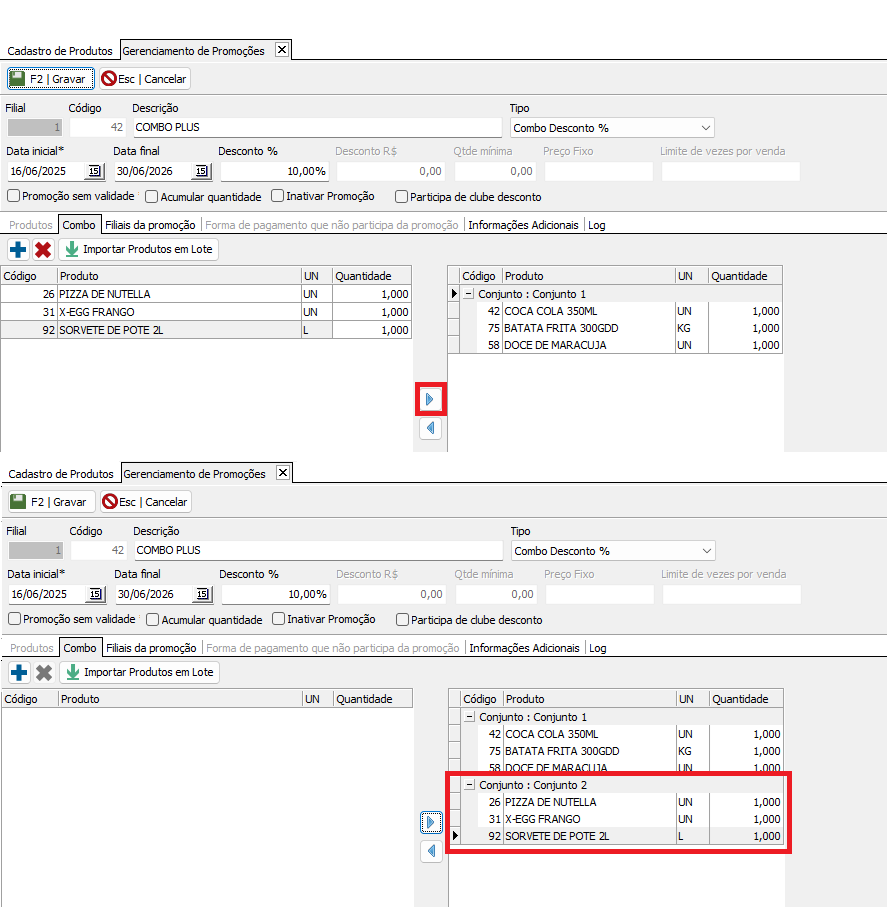Select SORVETE DE POTE 2L row under Conjunto 2

[556, 836]
